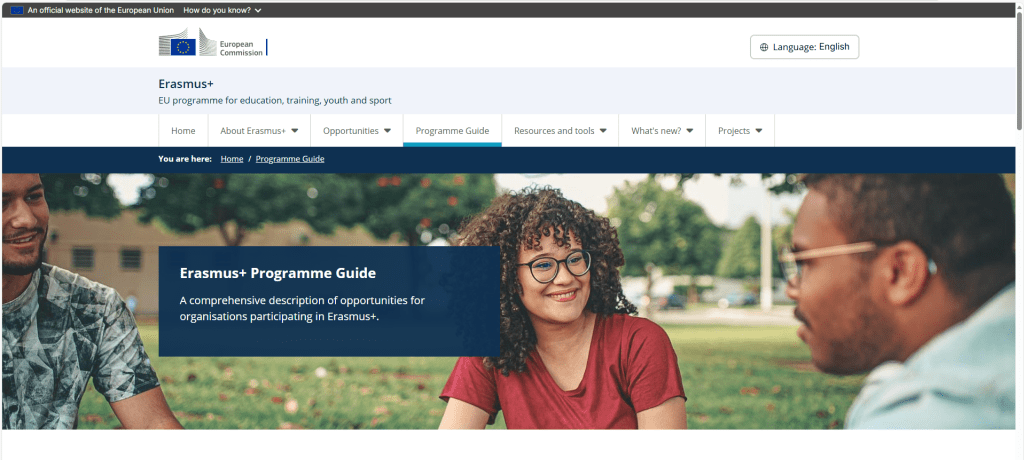Expand the Projects menu arrow

click(x=758, y=131)
